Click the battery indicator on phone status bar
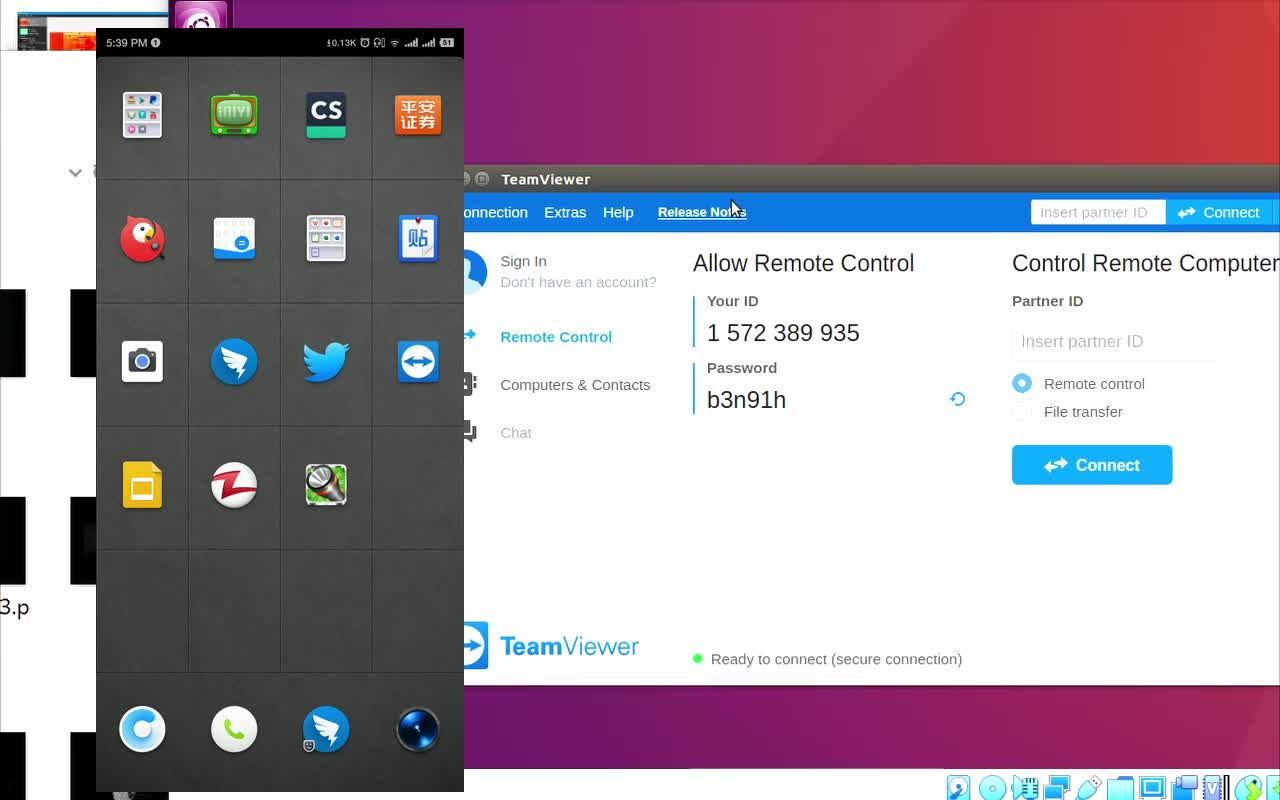 click(x=447, y=43)
